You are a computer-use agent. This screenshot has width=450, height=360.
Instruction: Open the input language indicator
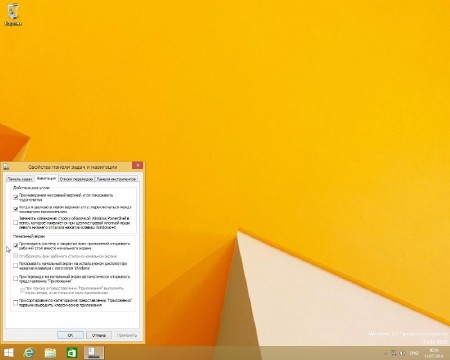[x=414, y=353]
